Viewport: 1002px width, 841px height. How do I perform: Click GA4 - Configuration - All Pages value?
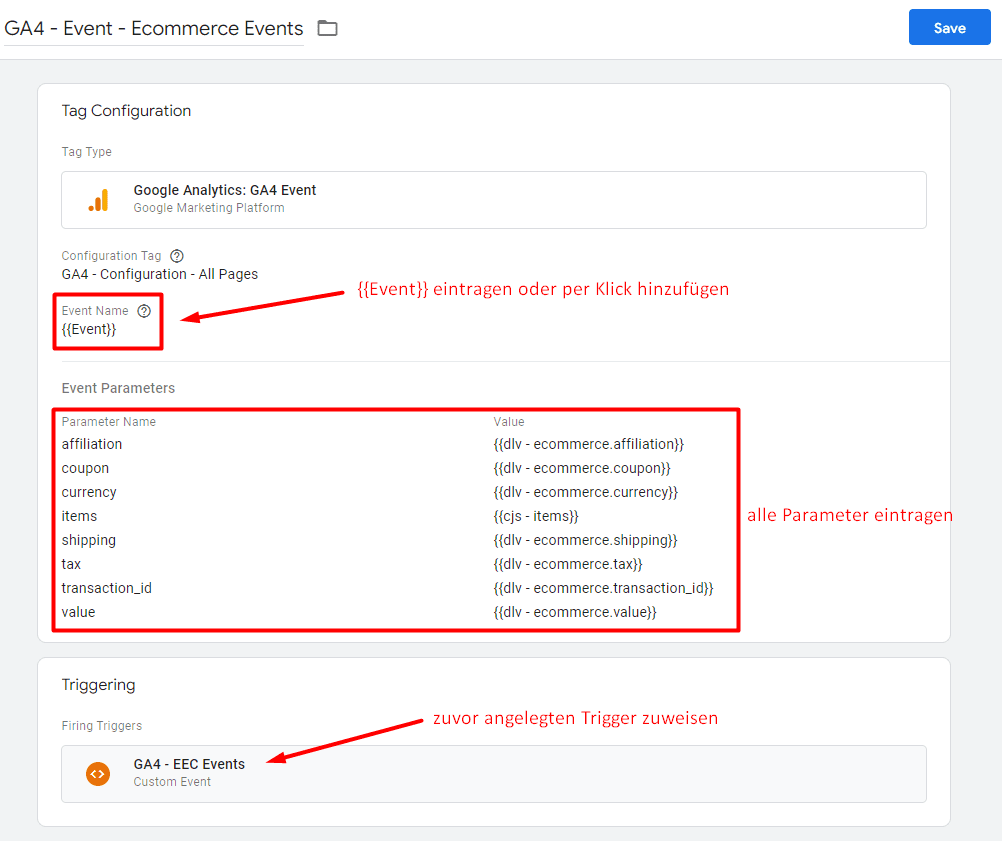click(x=160, y=274)
